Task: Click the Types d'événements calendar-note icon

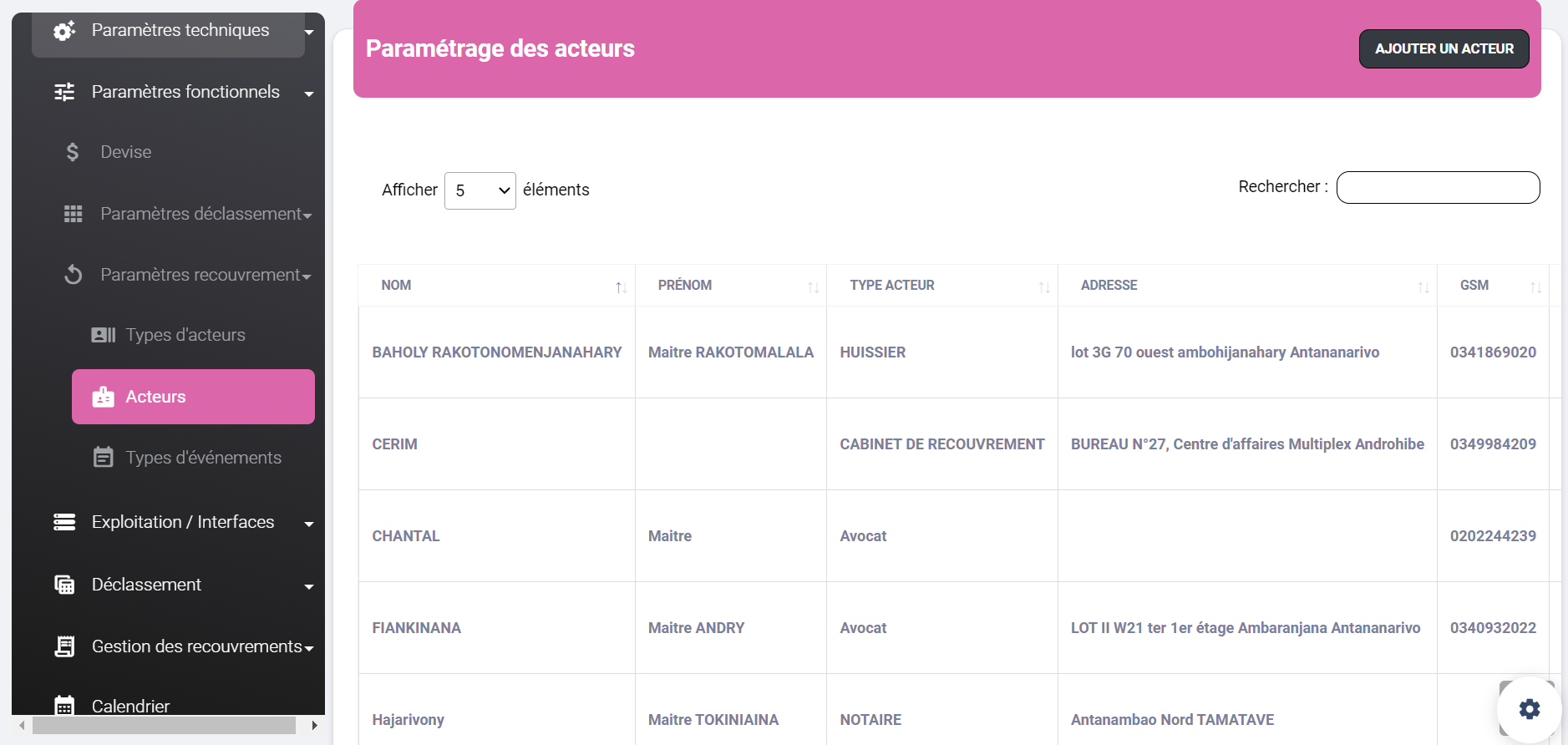Action: pyautogui.click(x=103, y=458)
